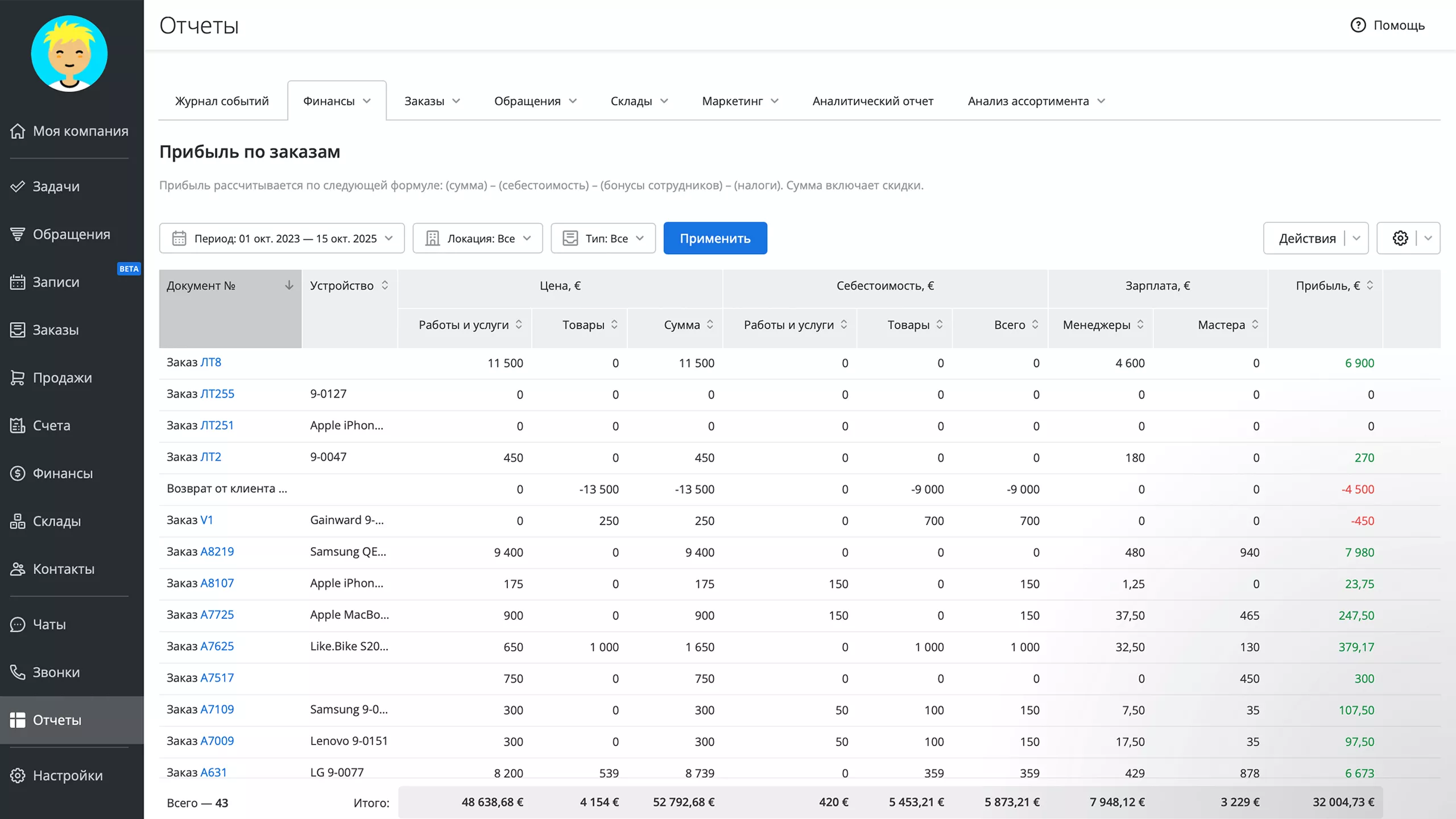
Task: Open the Type: All filter
Action: click(x=603, y=238)
